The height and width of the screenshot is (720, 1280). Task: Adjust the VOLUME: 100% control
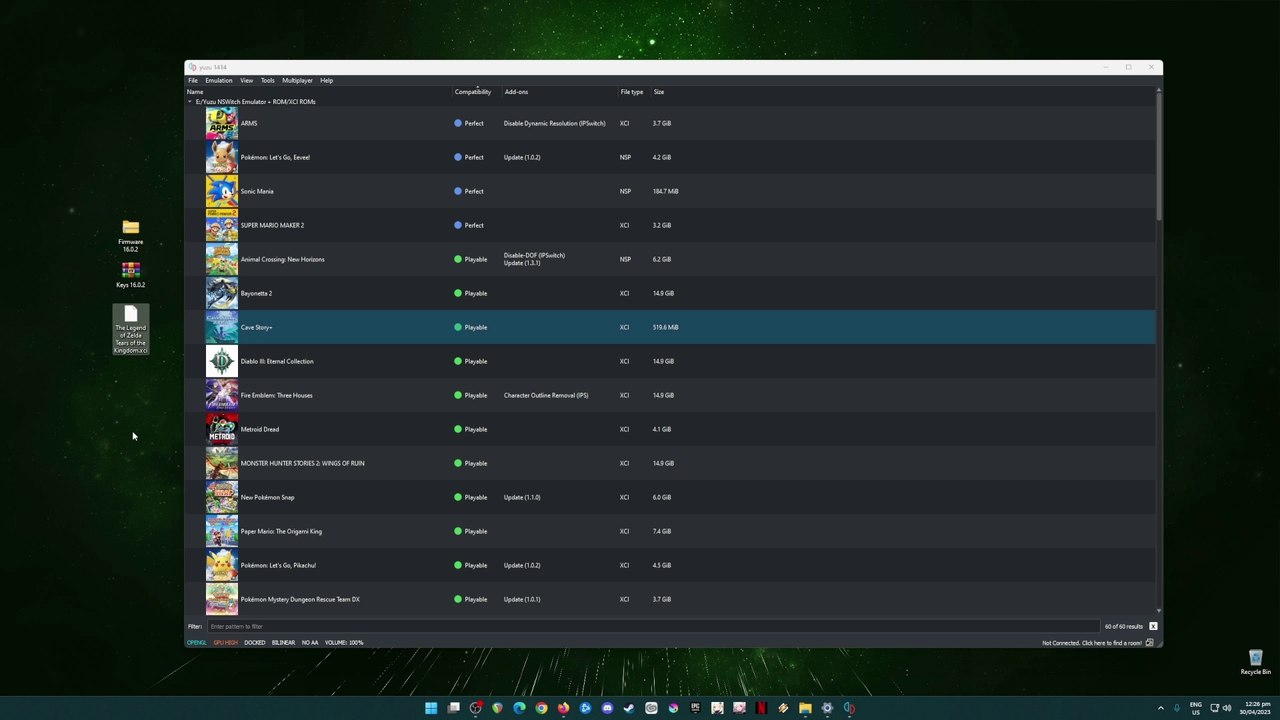click(344, 643)
